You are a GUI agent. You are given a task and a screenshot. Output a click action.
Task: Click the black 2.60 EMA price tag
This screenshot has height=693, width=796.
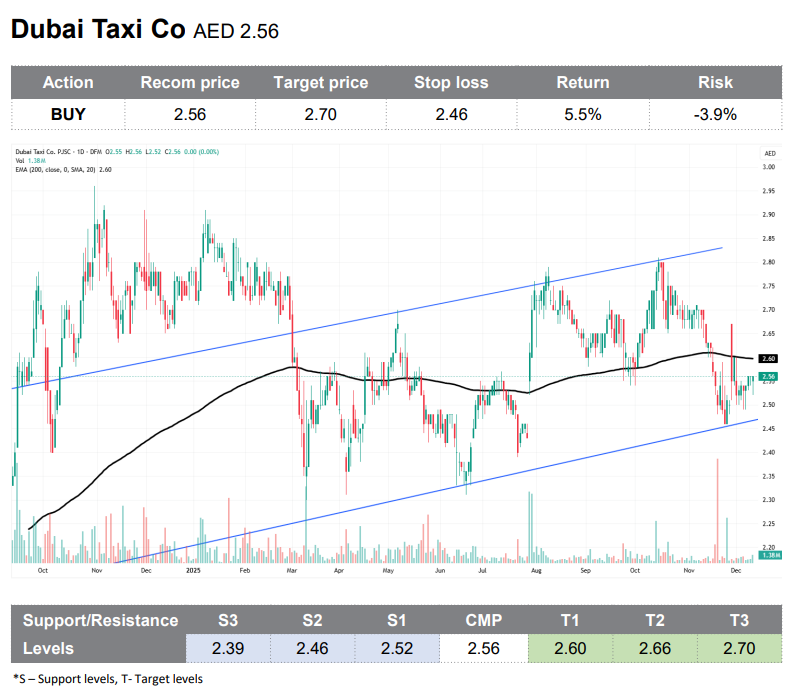click(x=769, y=358)
